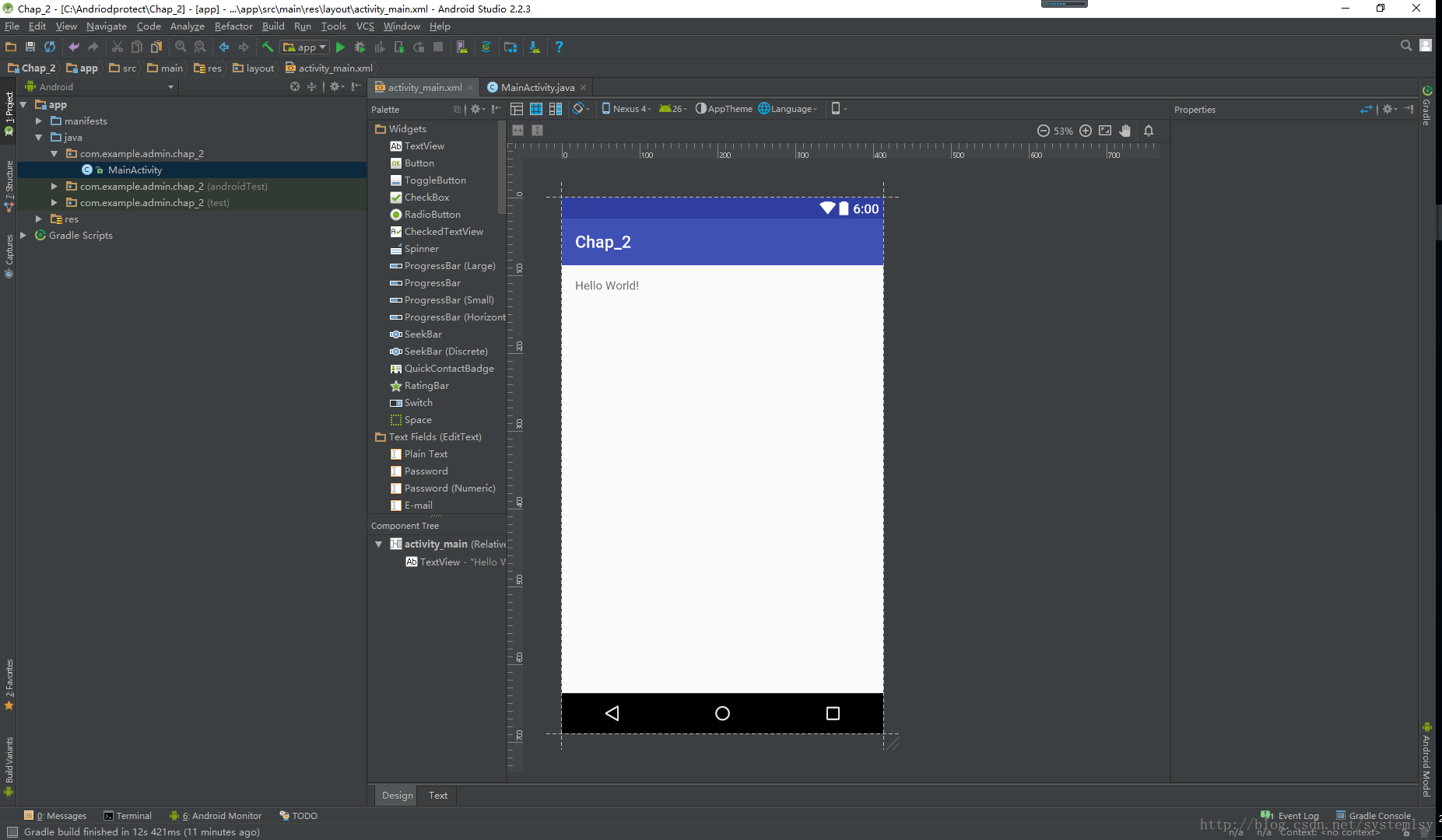
Task: Click the Stop square icon
Action: tap(438, 47)
